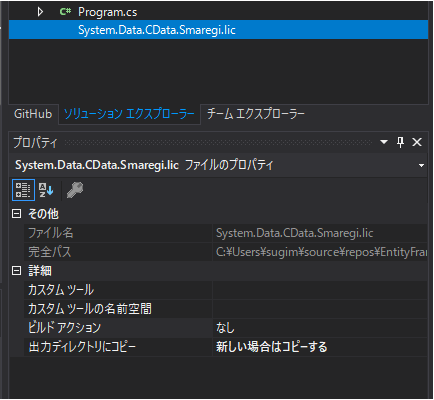The image size is (434, 400).
Task: Switch to ソリューション エクスプローラー tab
Action: click(129, 114)
